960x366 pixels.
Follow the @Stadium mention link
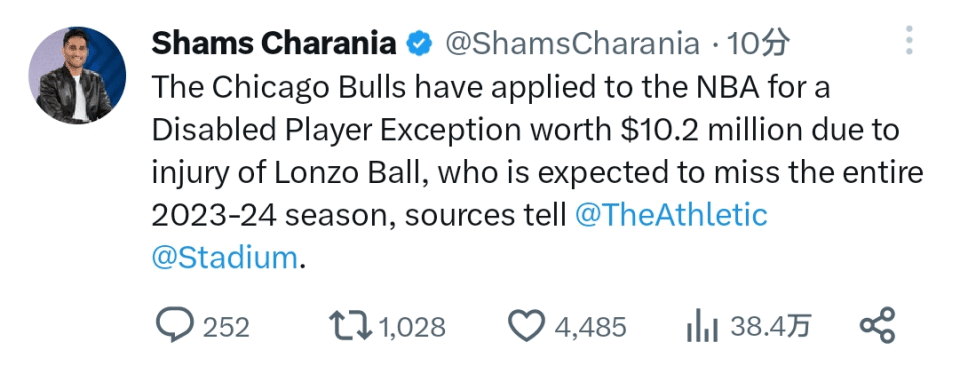224,258
